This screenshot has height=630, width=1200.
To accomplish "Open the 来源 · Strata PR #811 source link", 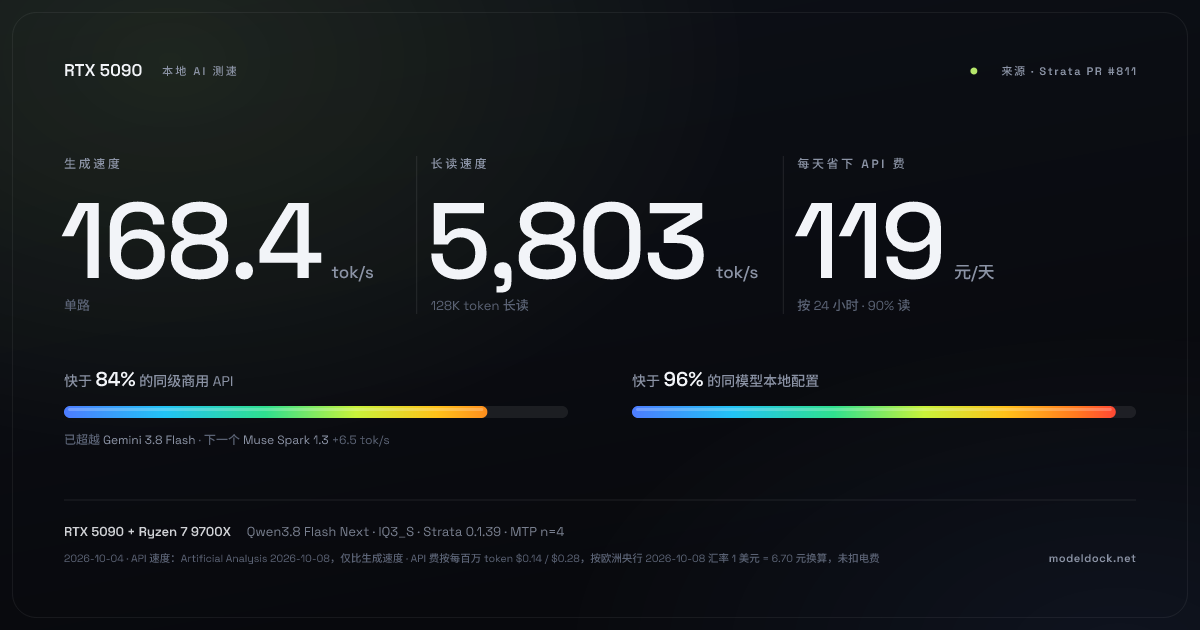I will pyautogui.click(x=1068, y=71).
